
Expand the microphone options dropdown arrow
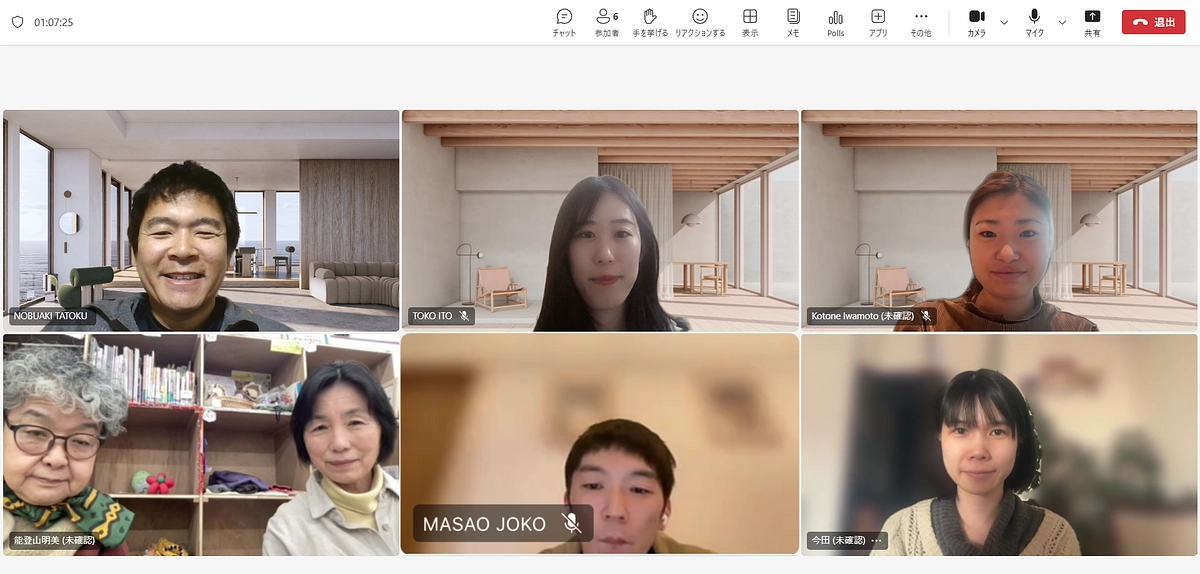(1062, 22)
